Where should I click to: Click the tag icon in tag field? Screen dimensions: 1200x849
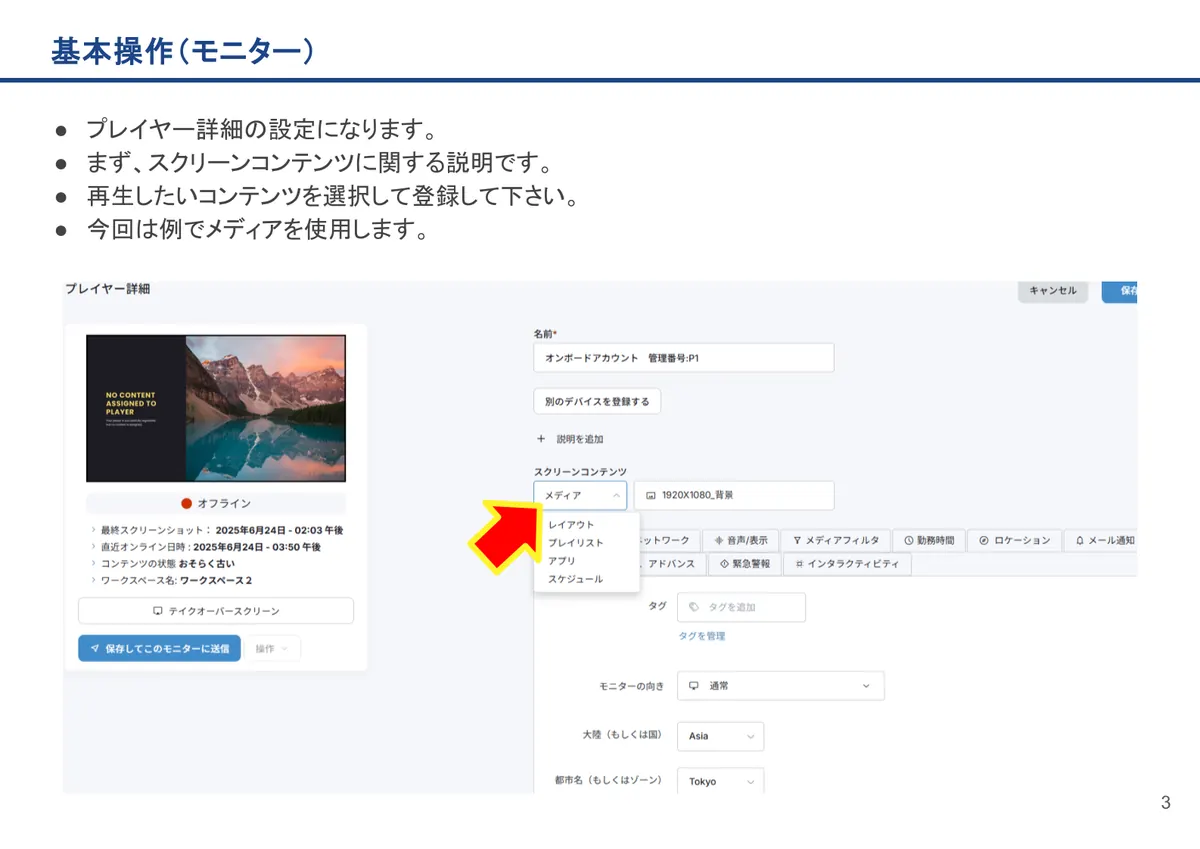pos(693,607)
